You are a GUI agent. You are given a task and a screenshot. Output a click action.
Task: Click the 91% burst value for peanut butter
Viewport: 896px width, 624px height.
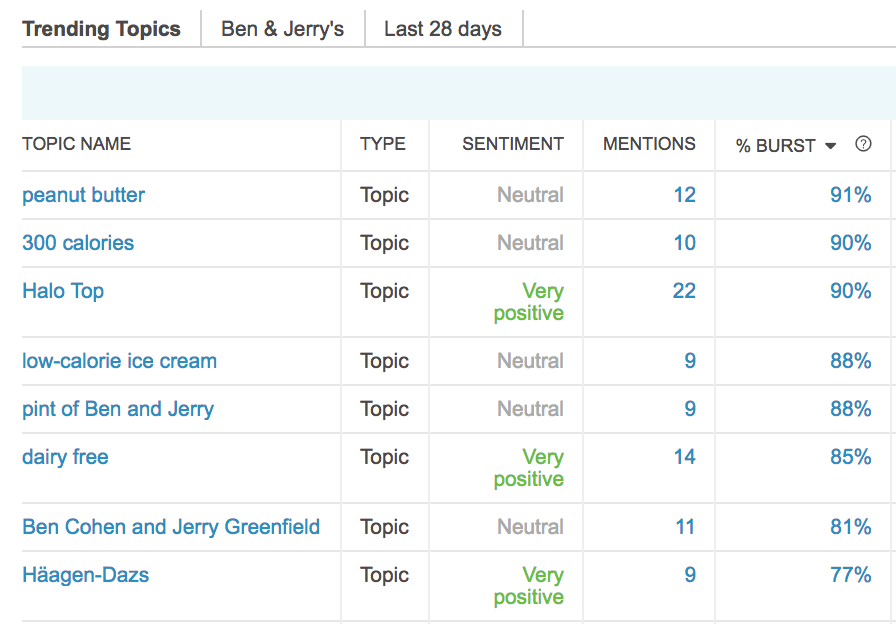(x=850, y=195)
